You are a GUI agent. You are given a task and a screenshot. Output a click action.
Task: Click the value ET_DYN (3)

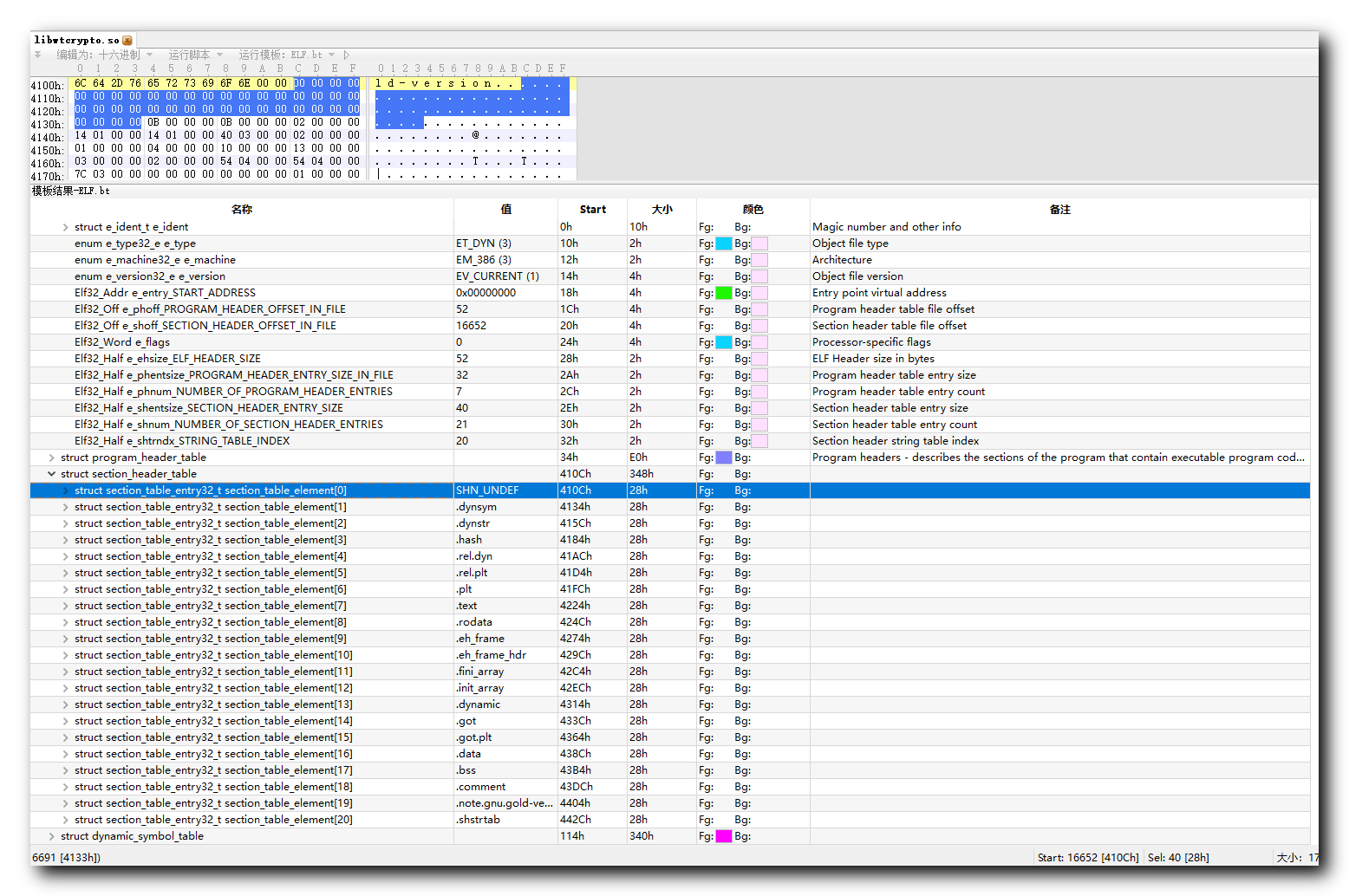[484, 243]
